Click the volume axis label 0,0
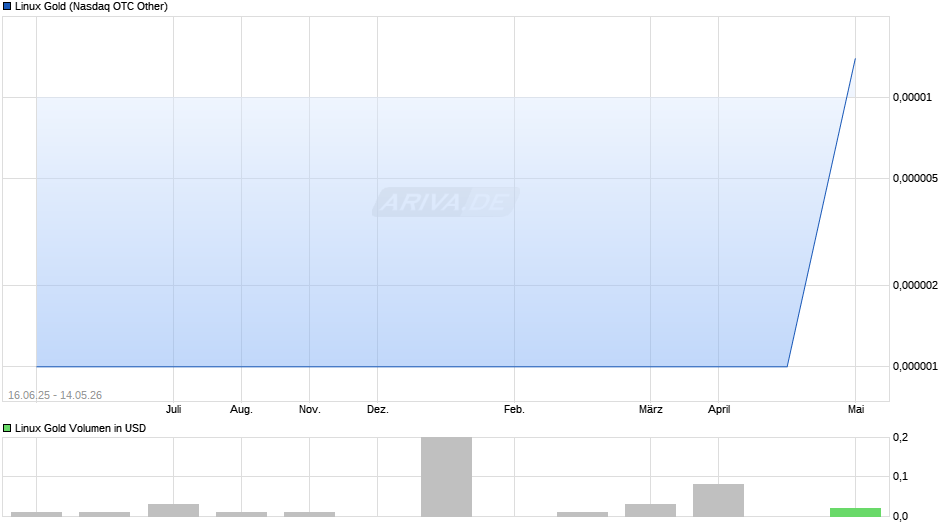 (x=900, y=516)
